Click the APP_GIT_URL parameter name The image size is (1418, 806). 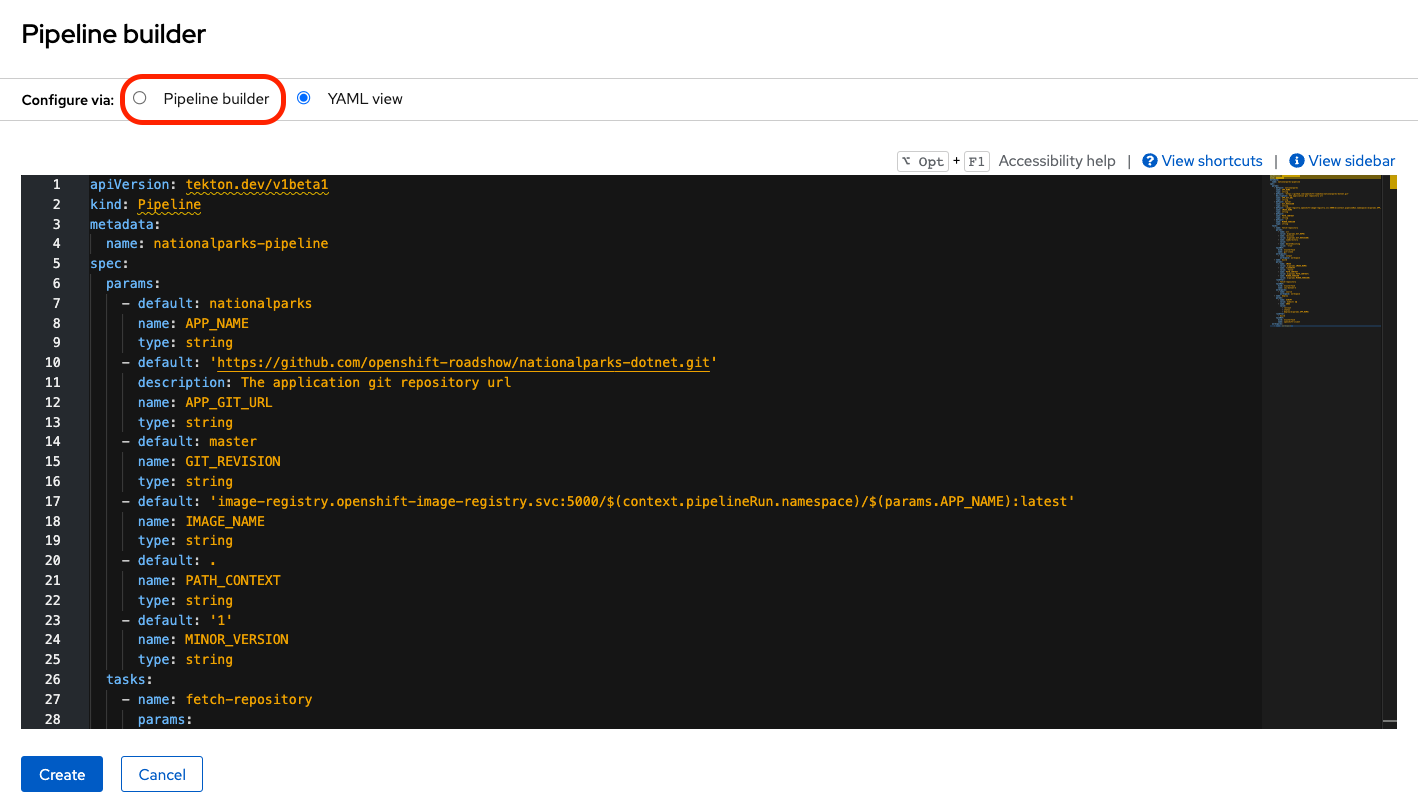(x=229, y=403)
